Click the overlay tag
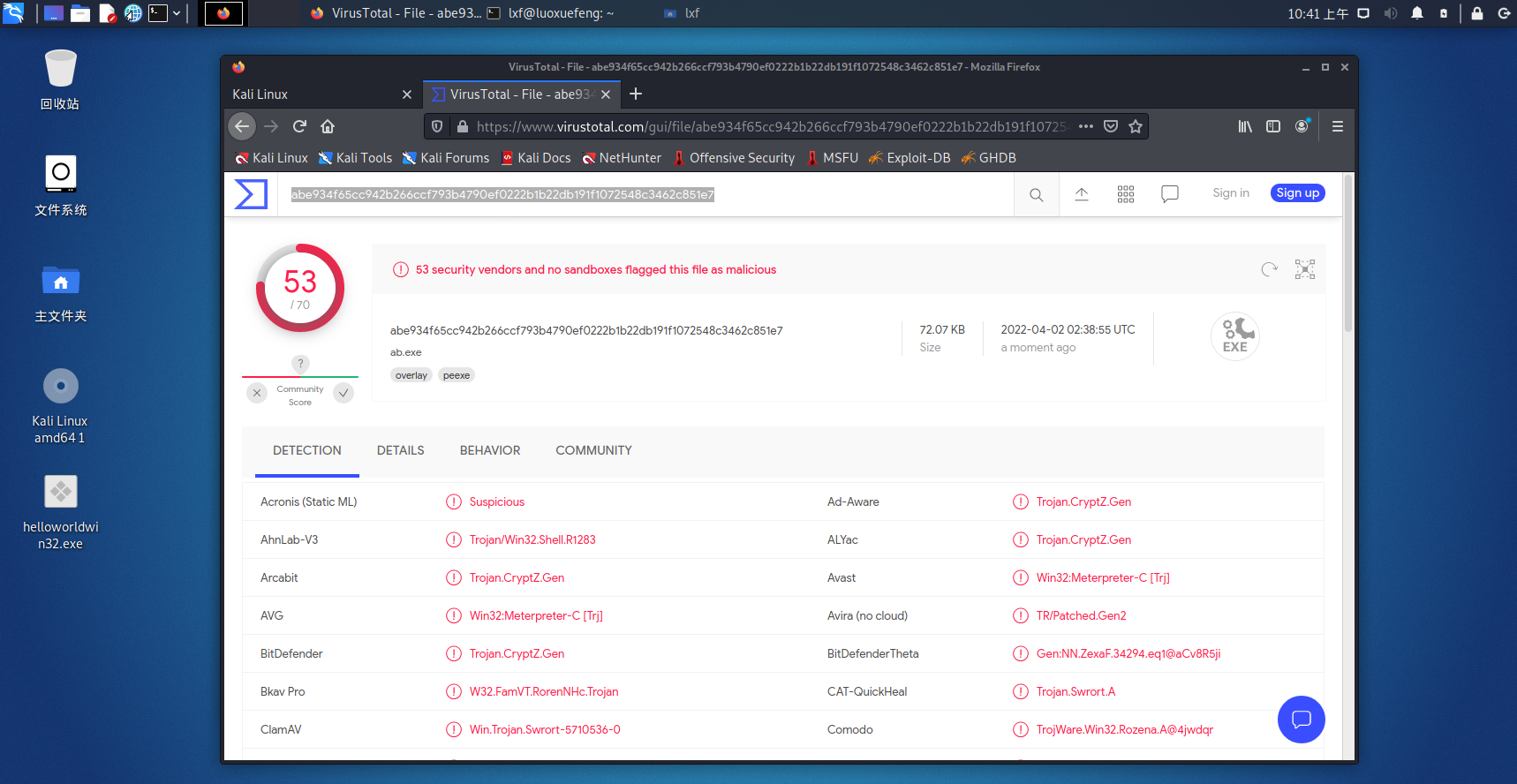Screen dimensions: 1517x784 pos(411,375)
